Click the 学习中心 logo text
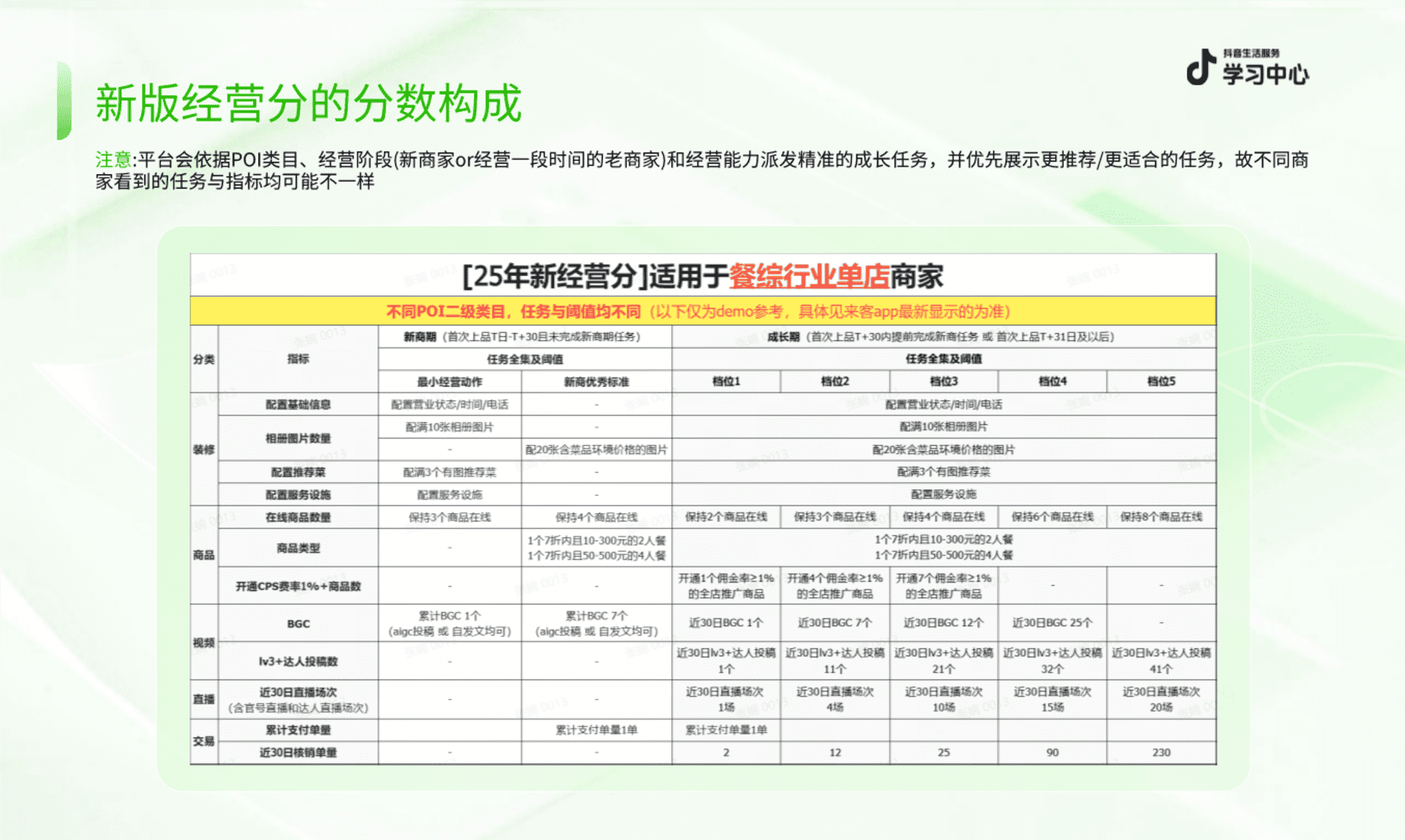The height and width of the screenshot is (840, 1405). point(1265,74)
